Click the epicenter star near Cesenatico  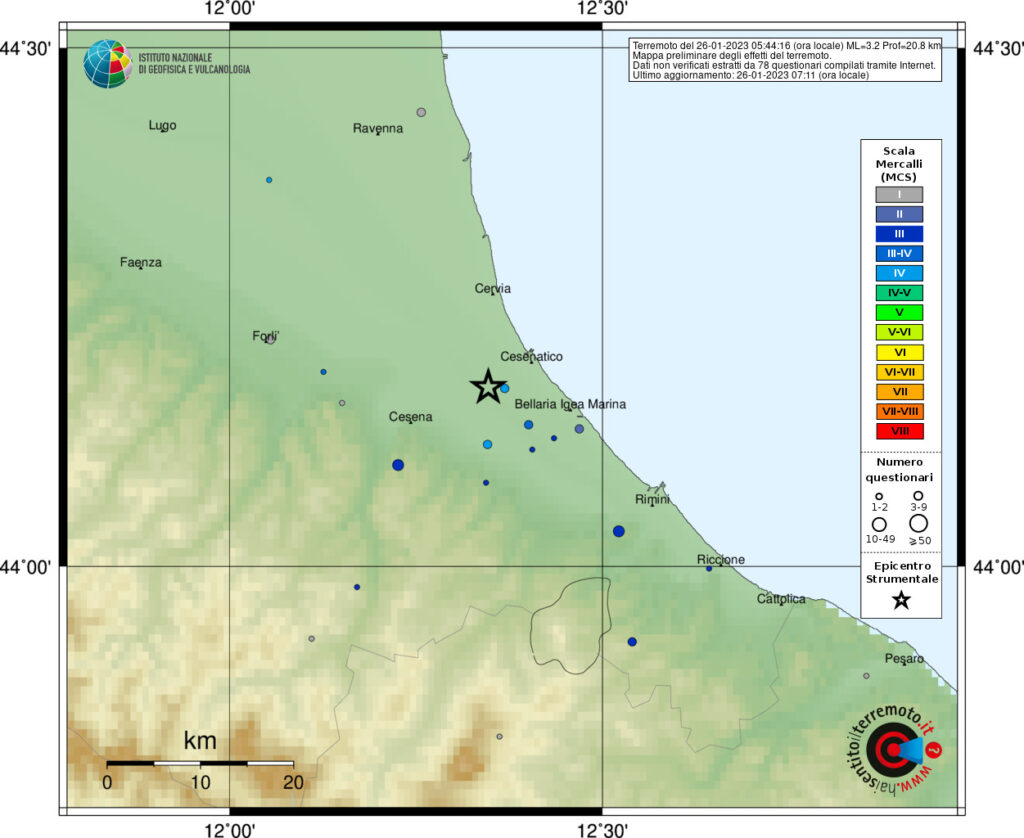pos(488,387)
